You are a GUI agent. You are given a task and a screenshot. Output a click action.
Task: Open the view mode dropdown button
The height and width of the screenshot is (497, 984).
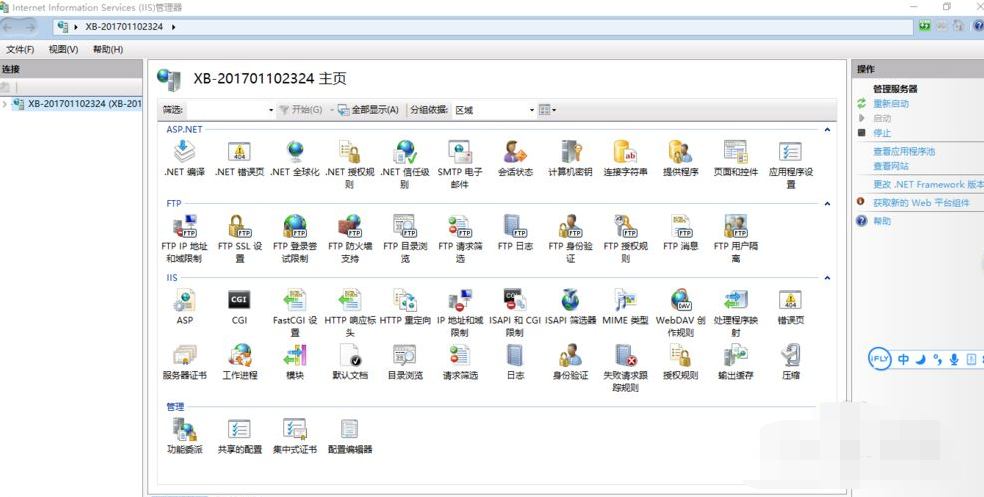point(547,110)
